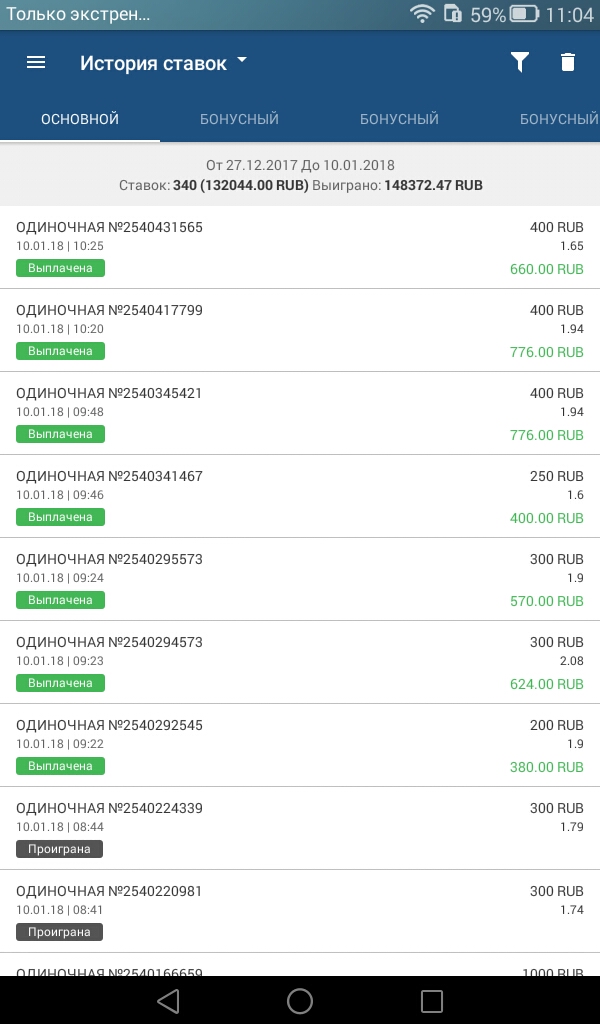This screenshot has height=1024, width=600.
Task: Switch to the ОСНОВНОЙ tab
Action: click(80, 119)
